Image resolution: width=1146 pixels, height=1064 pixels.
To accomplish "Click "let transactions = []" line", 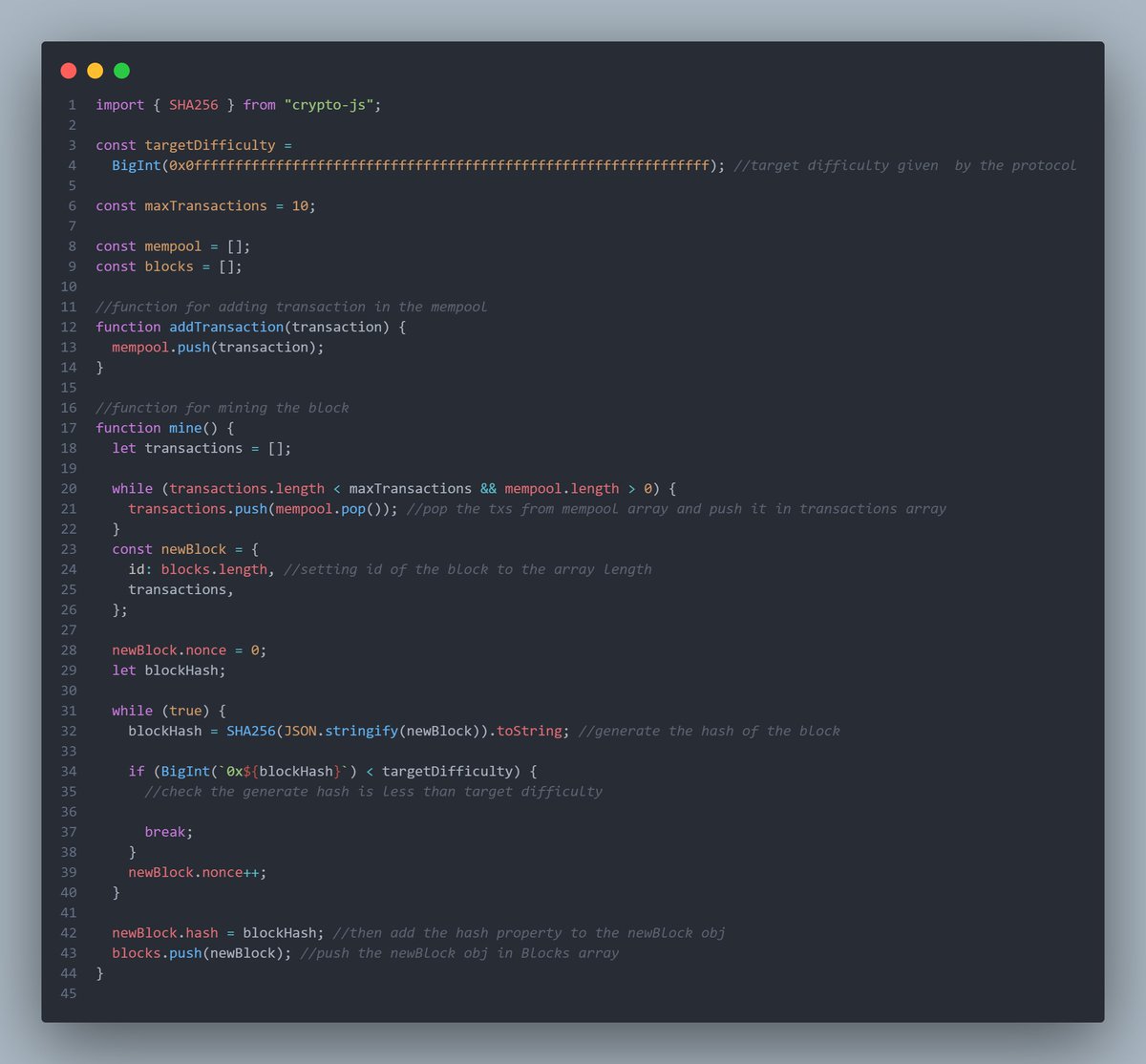I will pos(202,448).
